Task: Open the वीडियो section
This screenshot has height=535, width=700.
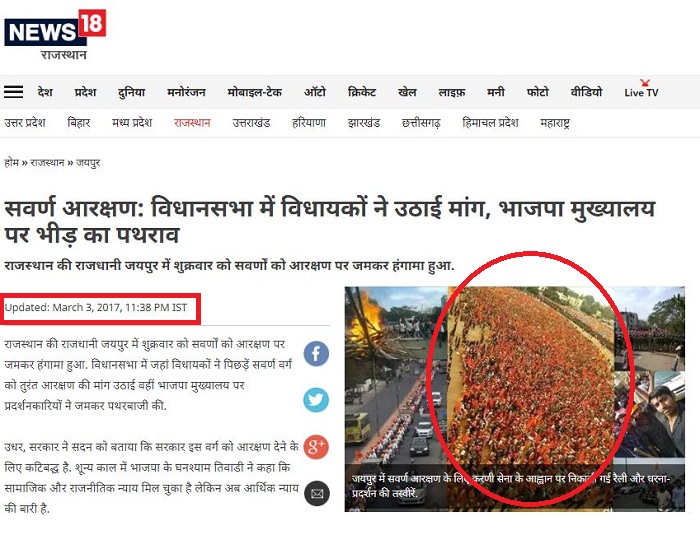Action: [x=586, y=92]
